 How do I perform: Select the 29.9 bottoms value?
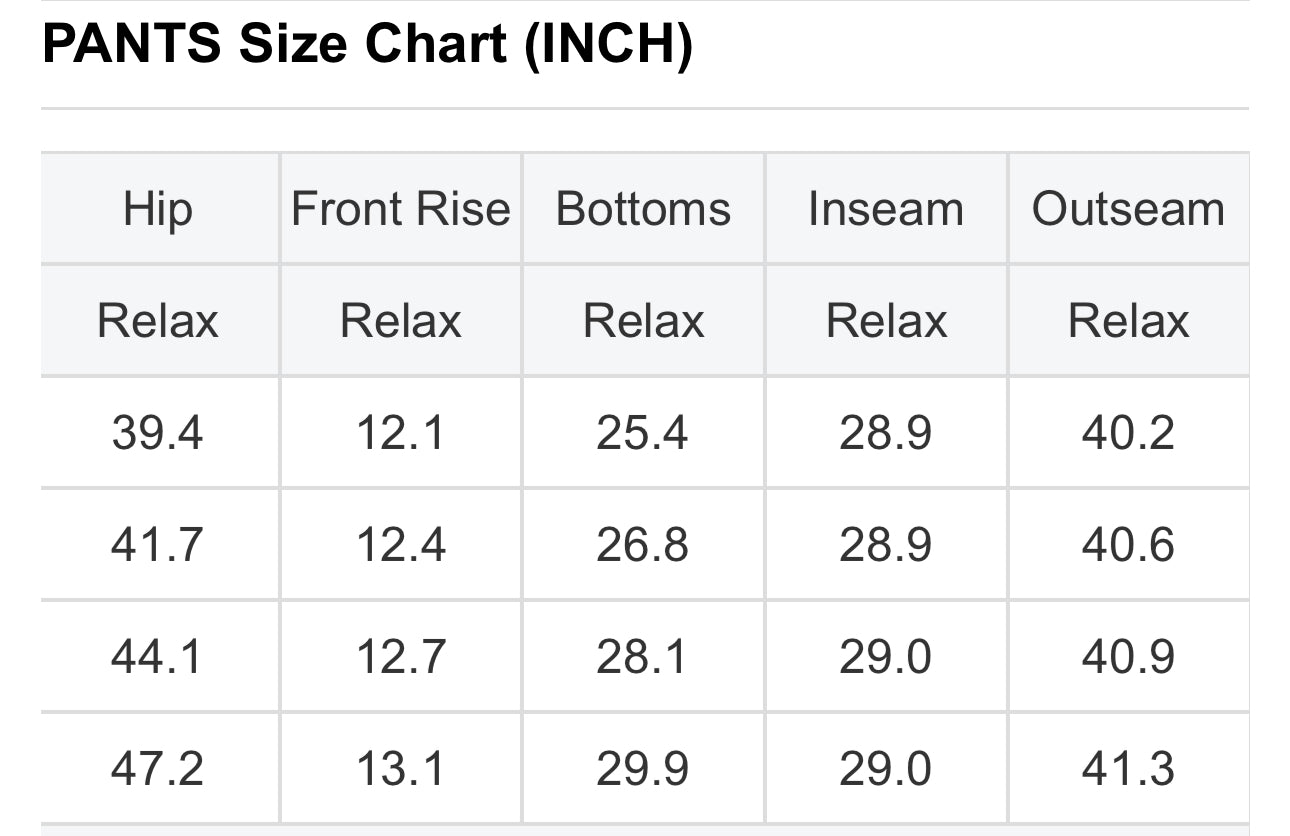coord(643,769)
